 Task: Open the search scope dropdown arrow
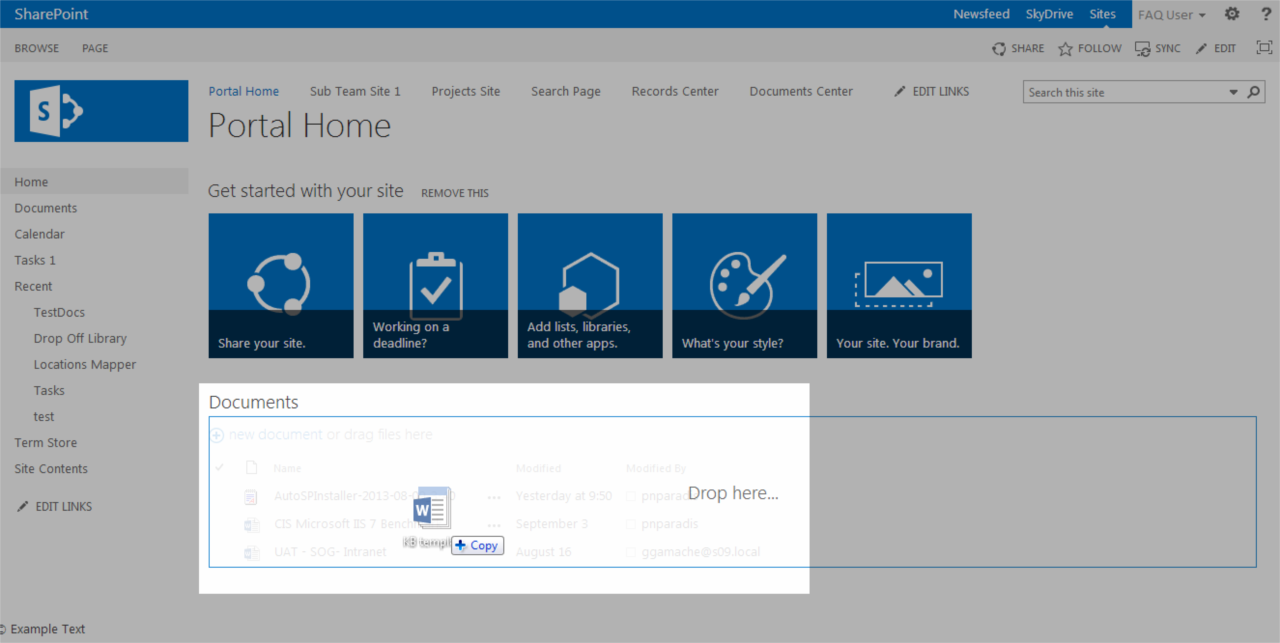(x=1233, y=92)
